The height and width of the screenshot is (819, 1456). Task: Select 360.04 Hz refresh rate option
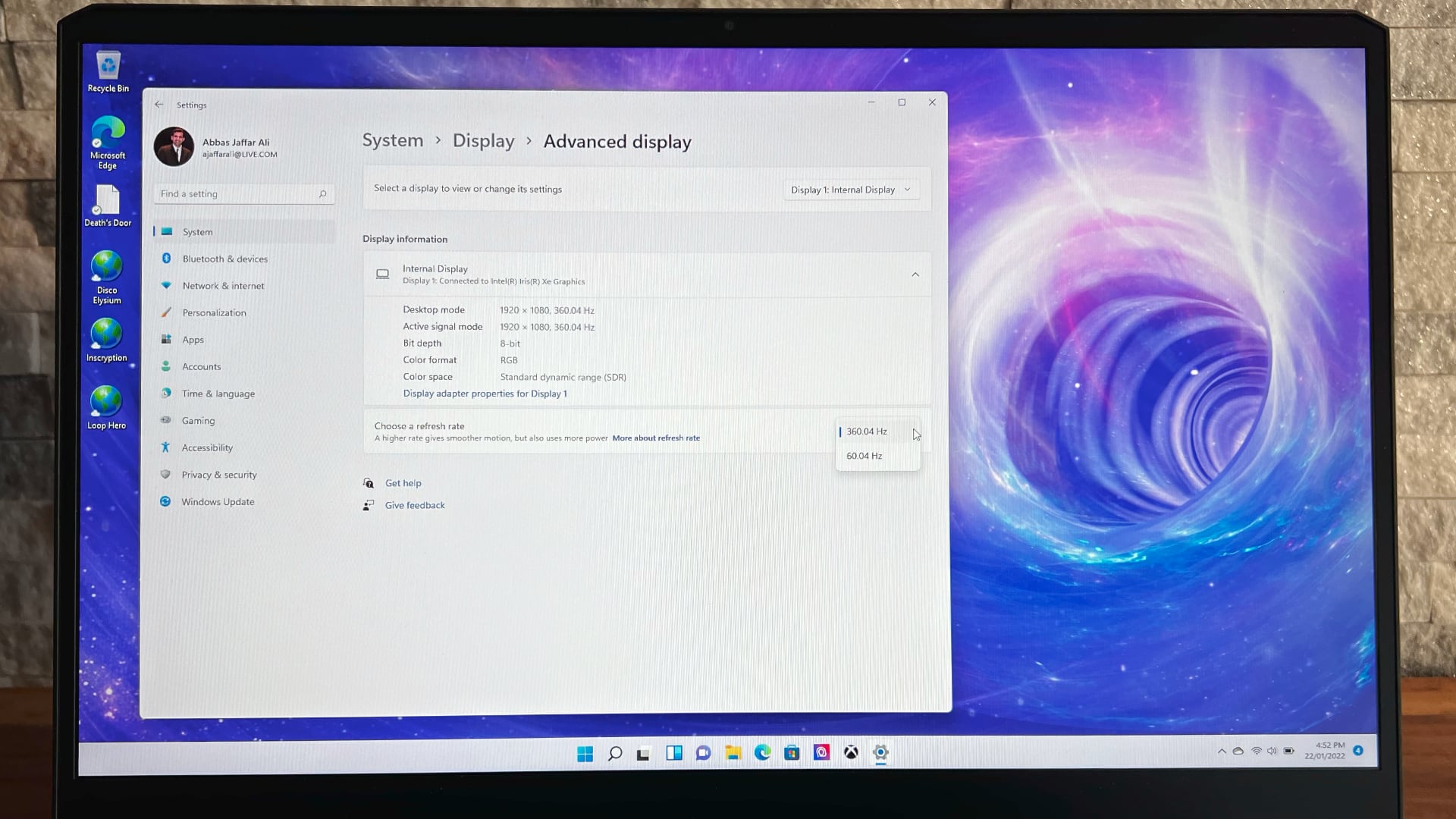tap(867, 431)
